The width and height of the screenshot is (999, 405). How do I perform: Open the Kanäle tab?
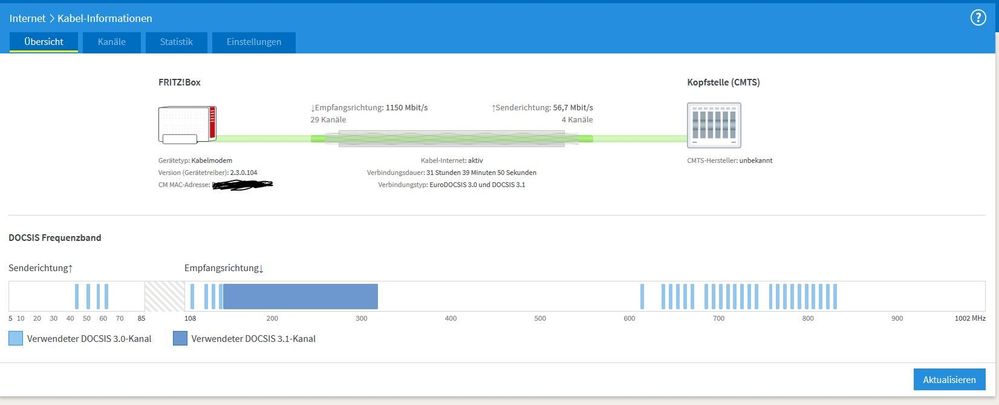[x=111, y=42]
